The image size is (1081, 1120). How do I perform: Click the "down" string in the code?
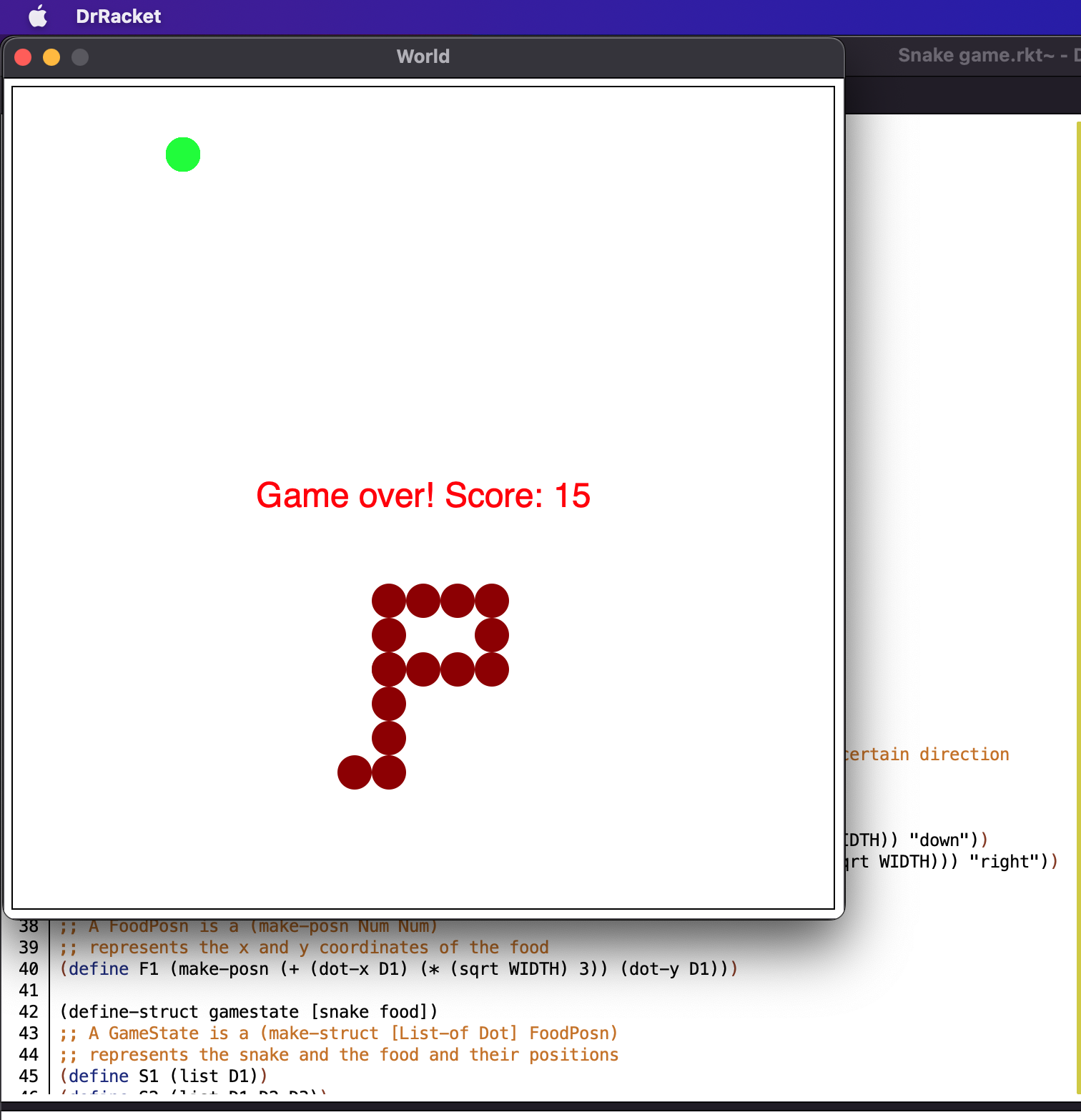[x=939, y=840]
